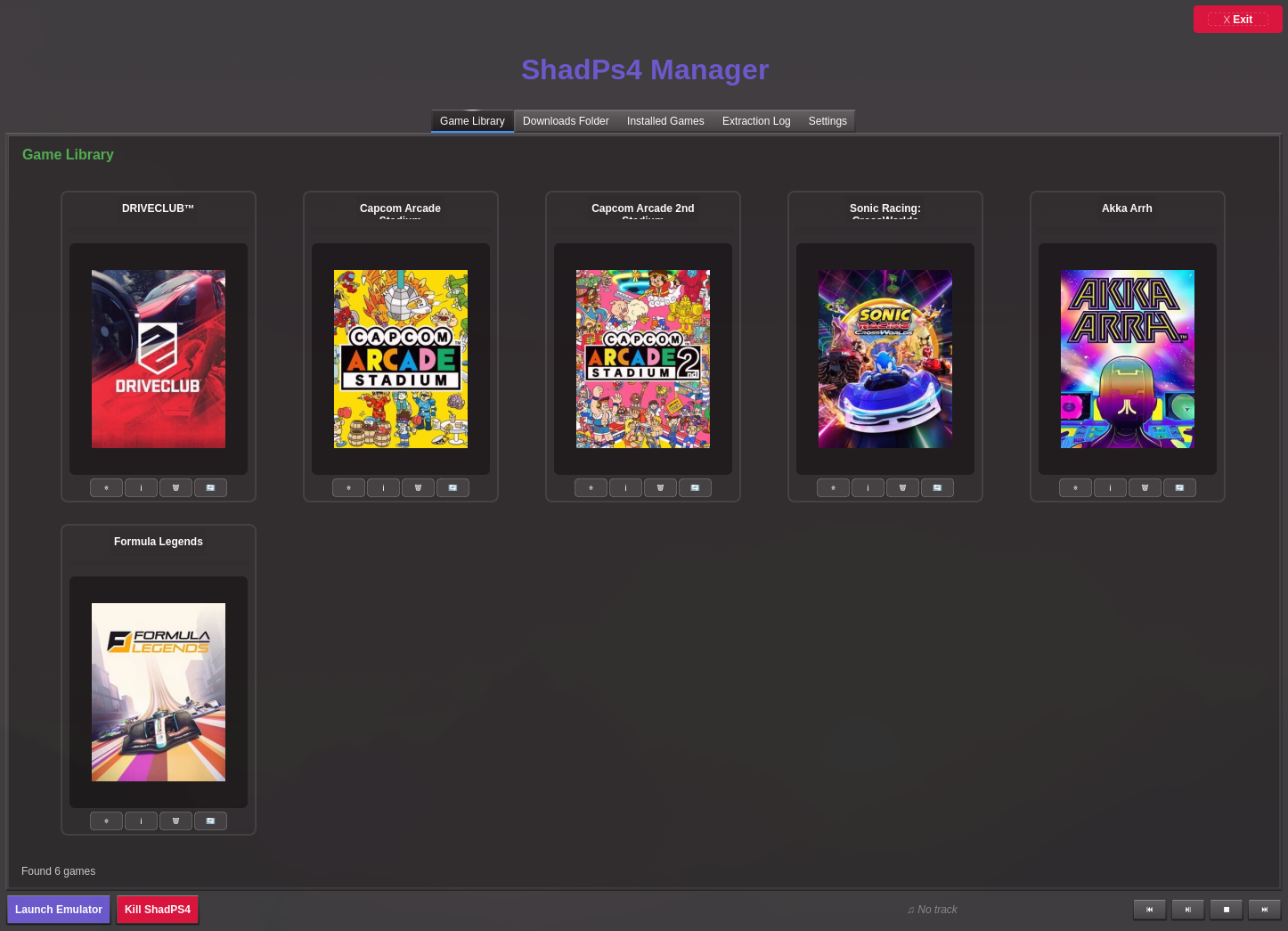Click the diamond icon under Formula Legends
The width and height of the screenshot is (1288, 931).
(x=106, y=821)
